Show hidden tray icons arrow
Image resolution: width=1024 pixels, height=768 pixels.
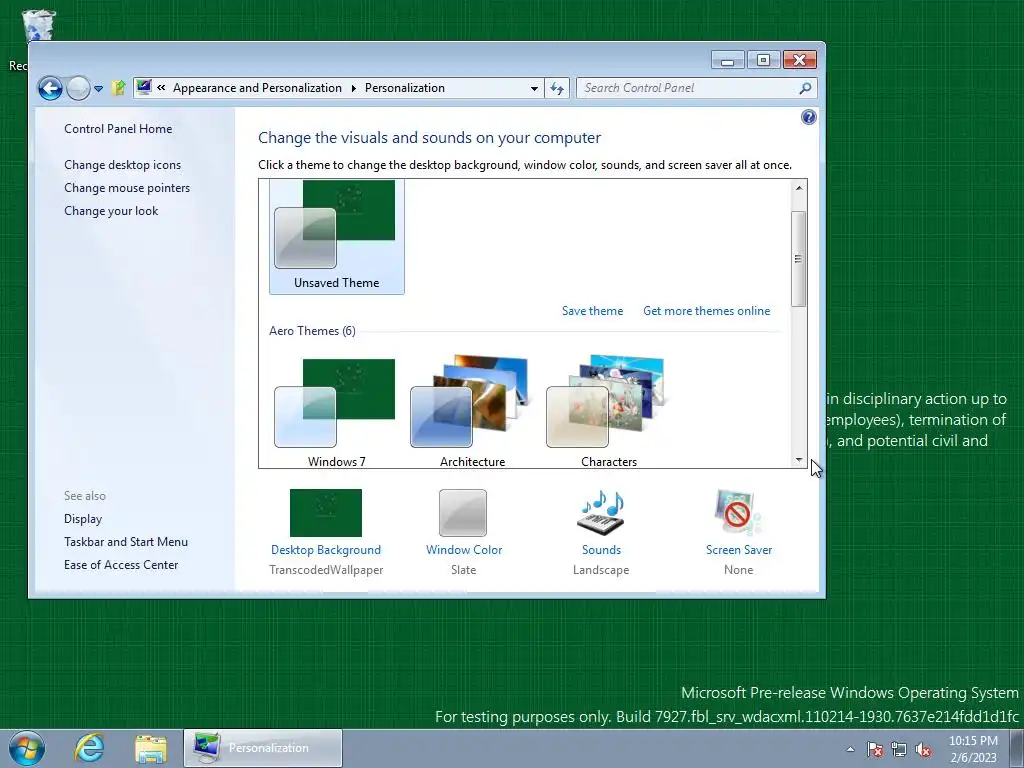(850, 749)
